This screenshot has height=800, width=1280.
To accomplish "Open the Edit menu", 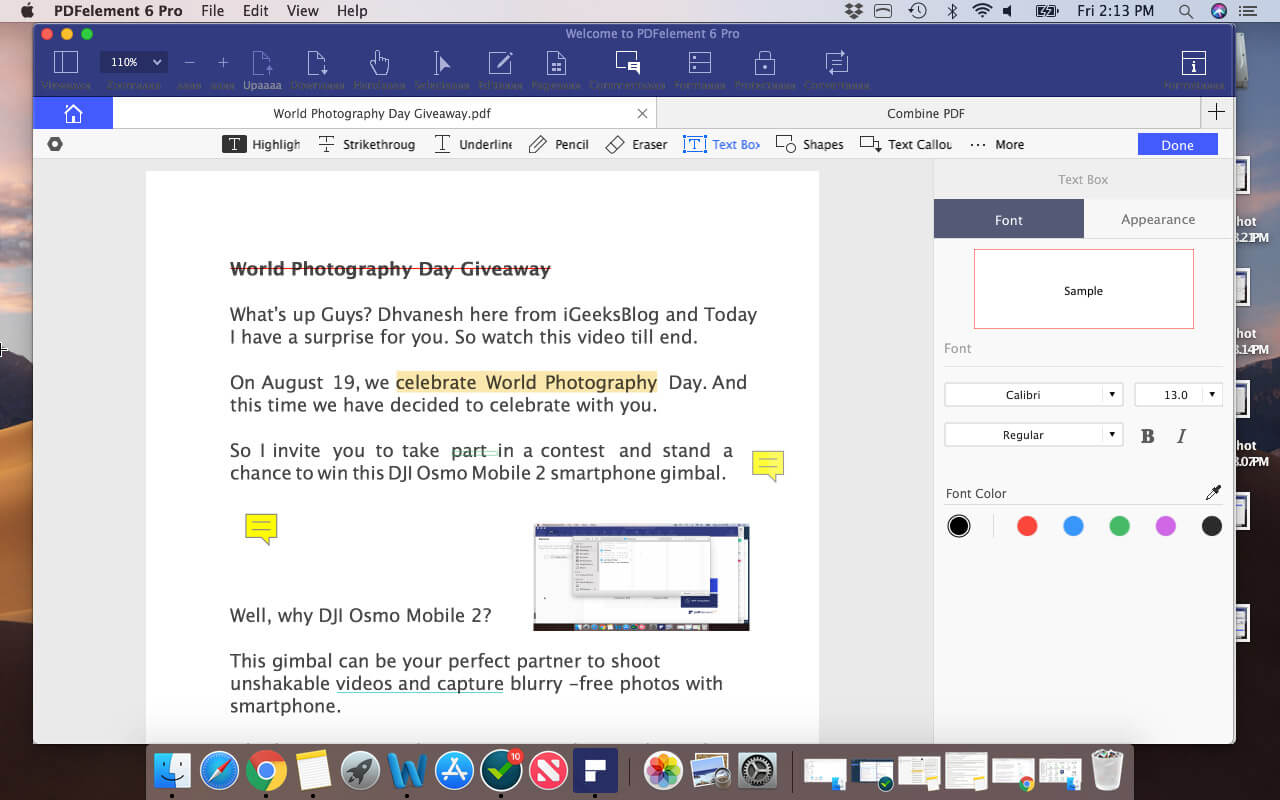I will [x=255, y=10].
